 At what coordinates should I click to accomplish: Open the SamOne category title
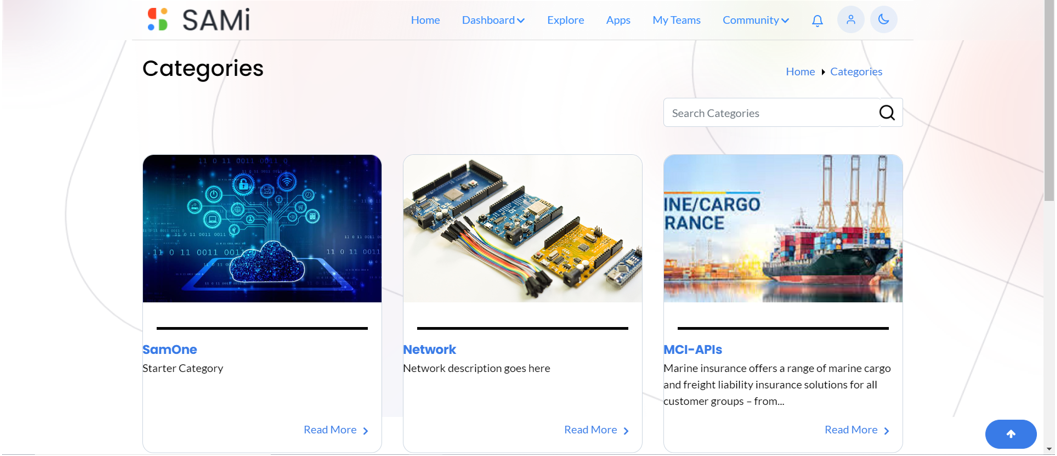tap(170, 349)
